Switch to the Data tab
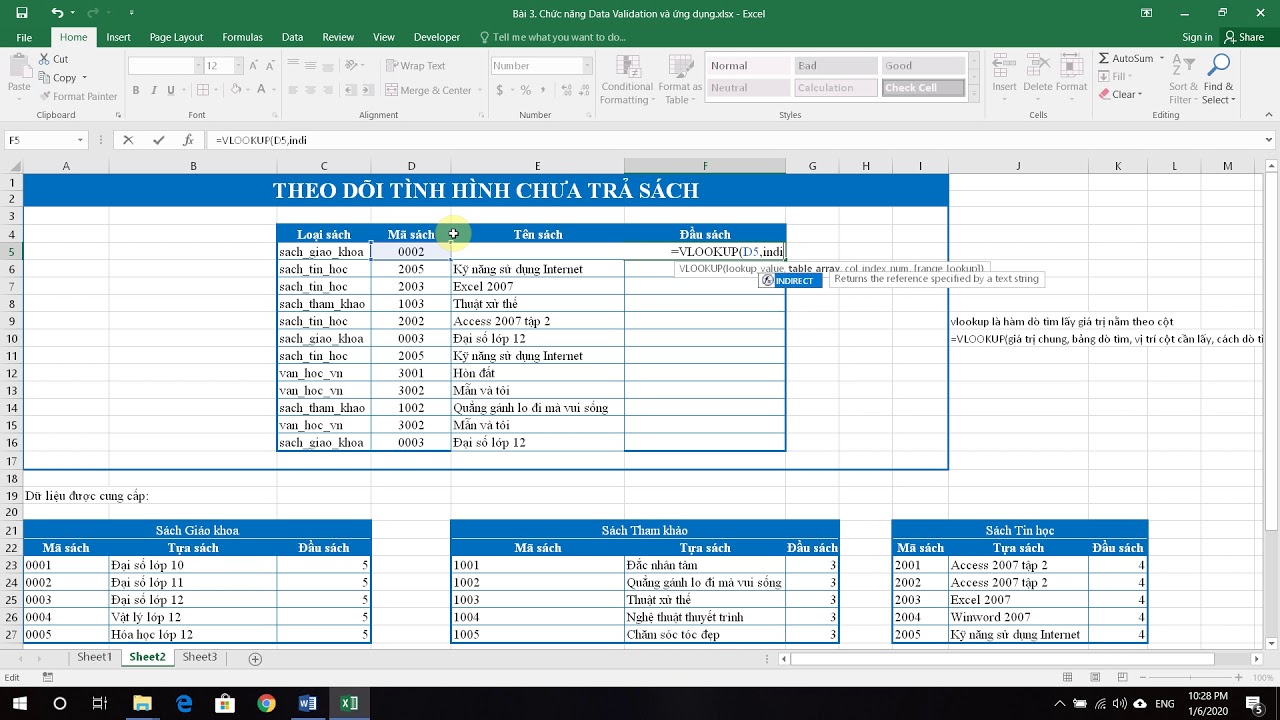This screenshot has height=720, width=1280. click(x=292, y=37)
